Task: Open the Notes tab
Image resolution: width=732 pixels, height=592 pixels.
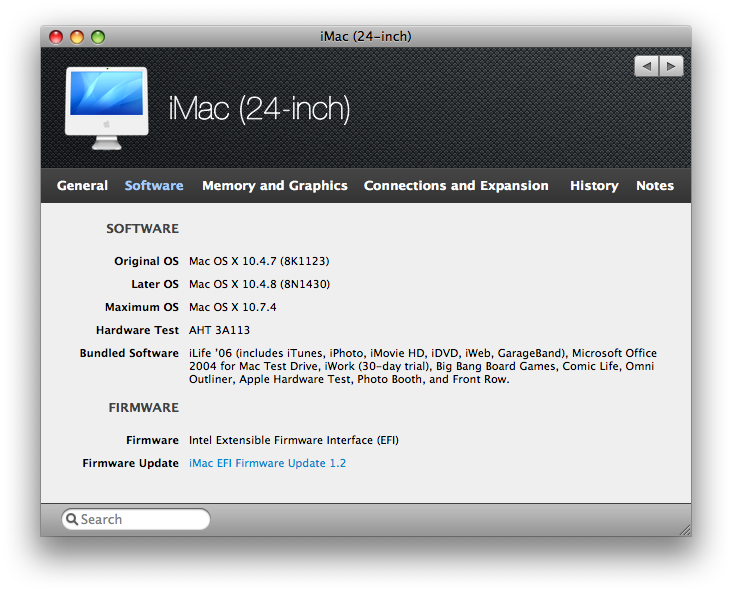Action: tap(655, 185)
